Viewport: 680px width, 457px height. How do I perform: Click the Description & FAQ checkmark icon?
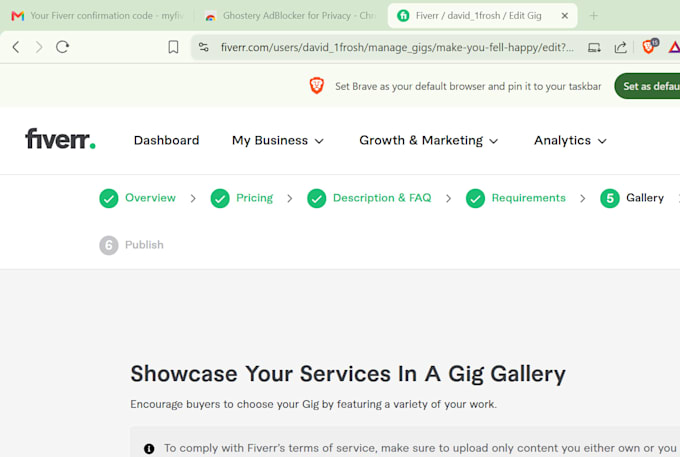tap(317, 199)
